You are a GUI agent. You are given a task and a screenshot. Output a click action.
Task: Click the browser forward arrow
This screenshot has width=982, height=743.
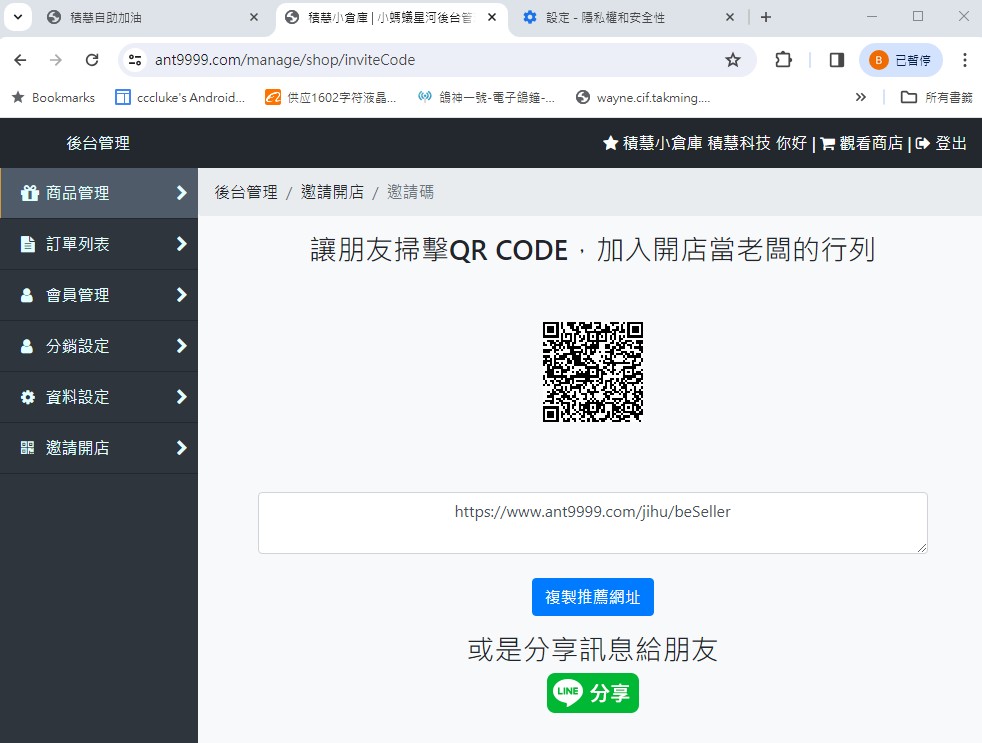(56, 60)
